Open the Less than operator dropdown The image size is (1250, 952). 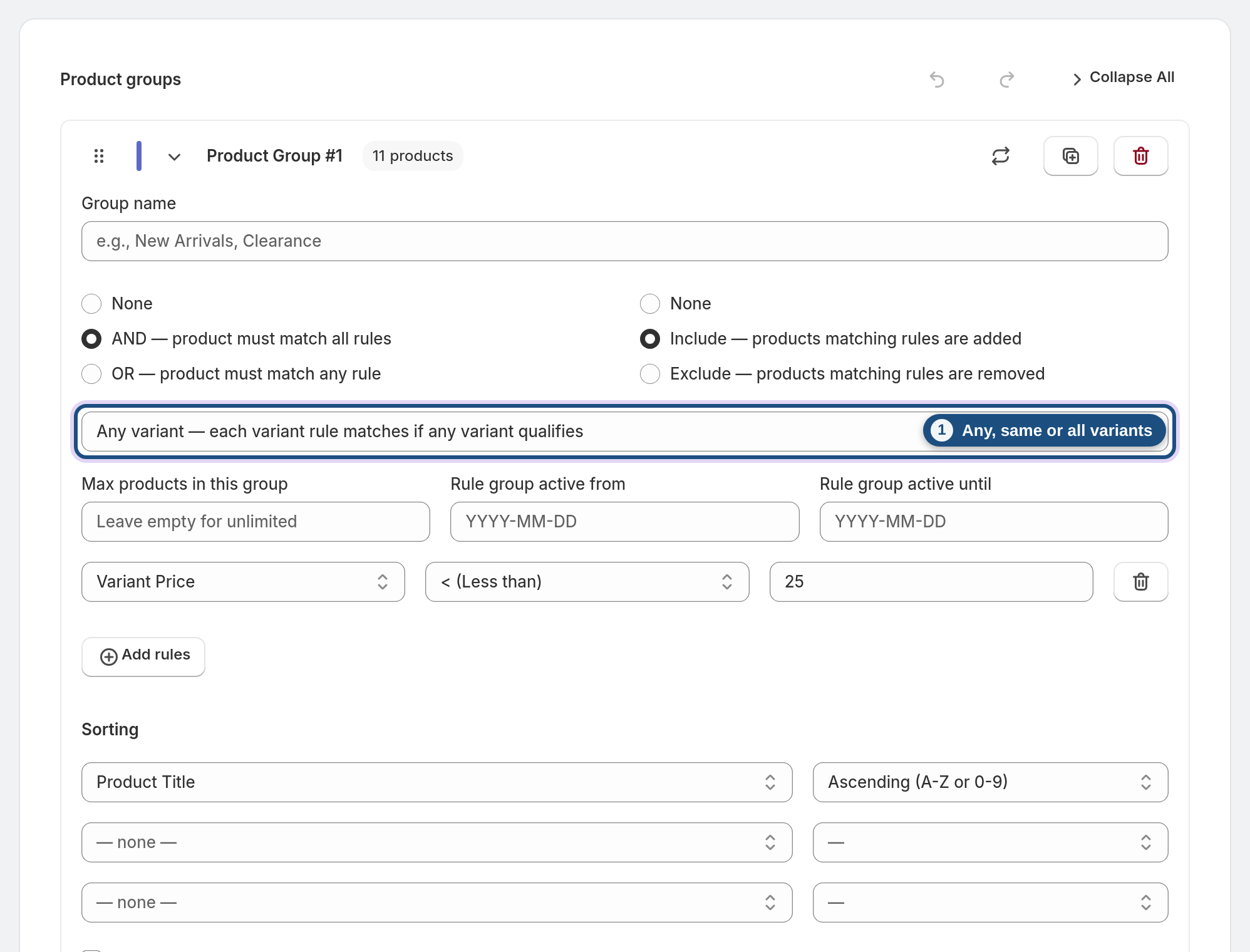[587, 582]
